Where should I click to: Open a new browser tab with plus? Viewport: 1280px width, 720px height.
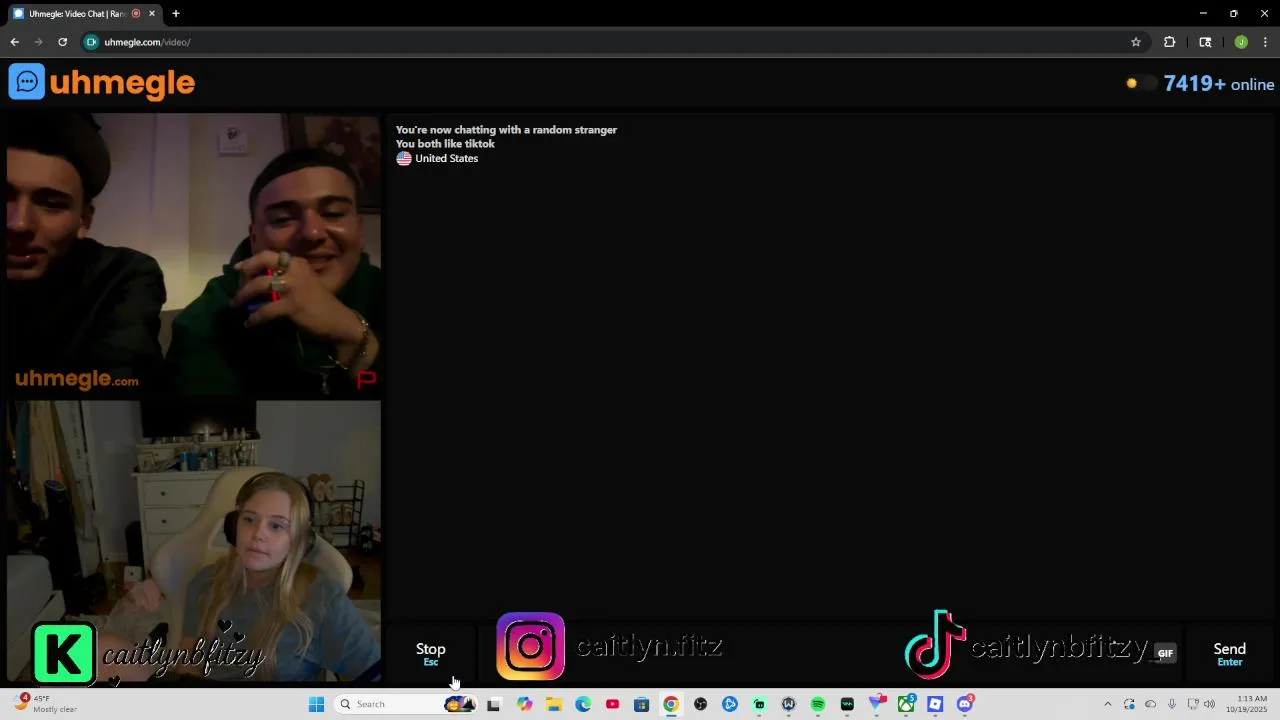coord(176,14)
